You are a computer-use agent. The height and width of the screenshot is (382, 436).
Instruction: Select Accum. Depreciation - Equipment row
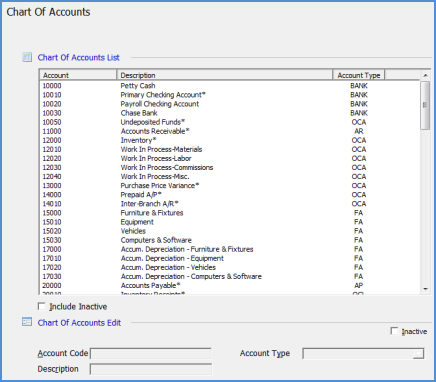(230, 258)
